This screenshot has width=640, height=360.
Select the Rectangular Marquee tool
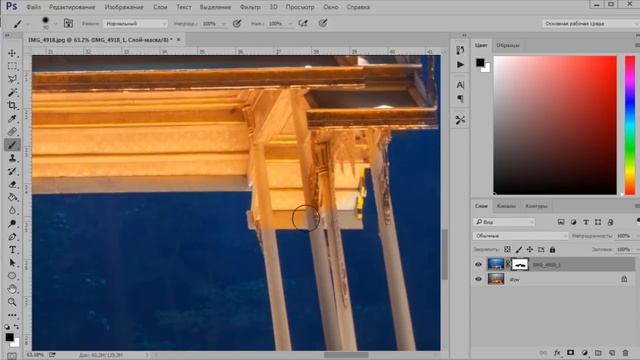coord(12,66)
